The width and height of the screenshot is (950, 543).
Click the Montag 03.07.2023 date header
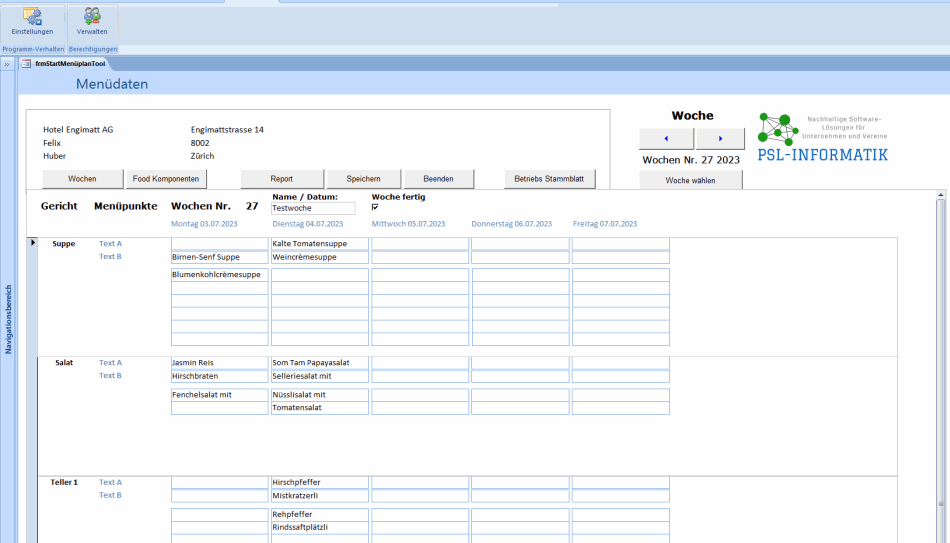pyautogui.click(x=204, y=224)
